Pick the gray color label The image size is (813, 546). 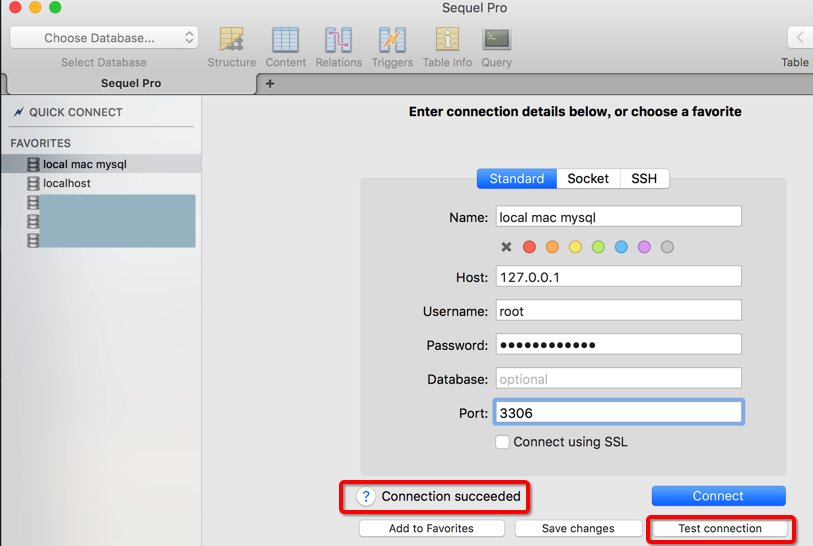pos(667,247)
